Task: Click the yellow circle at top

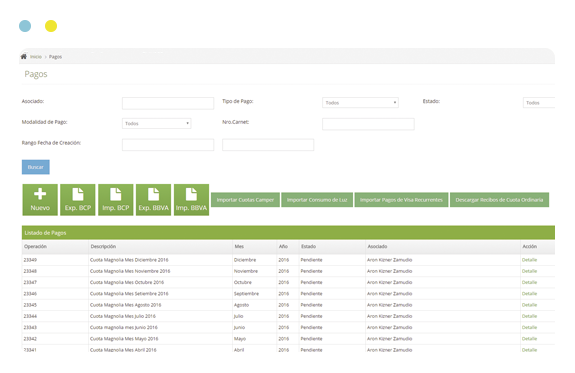Action: [x=51, y=26]
